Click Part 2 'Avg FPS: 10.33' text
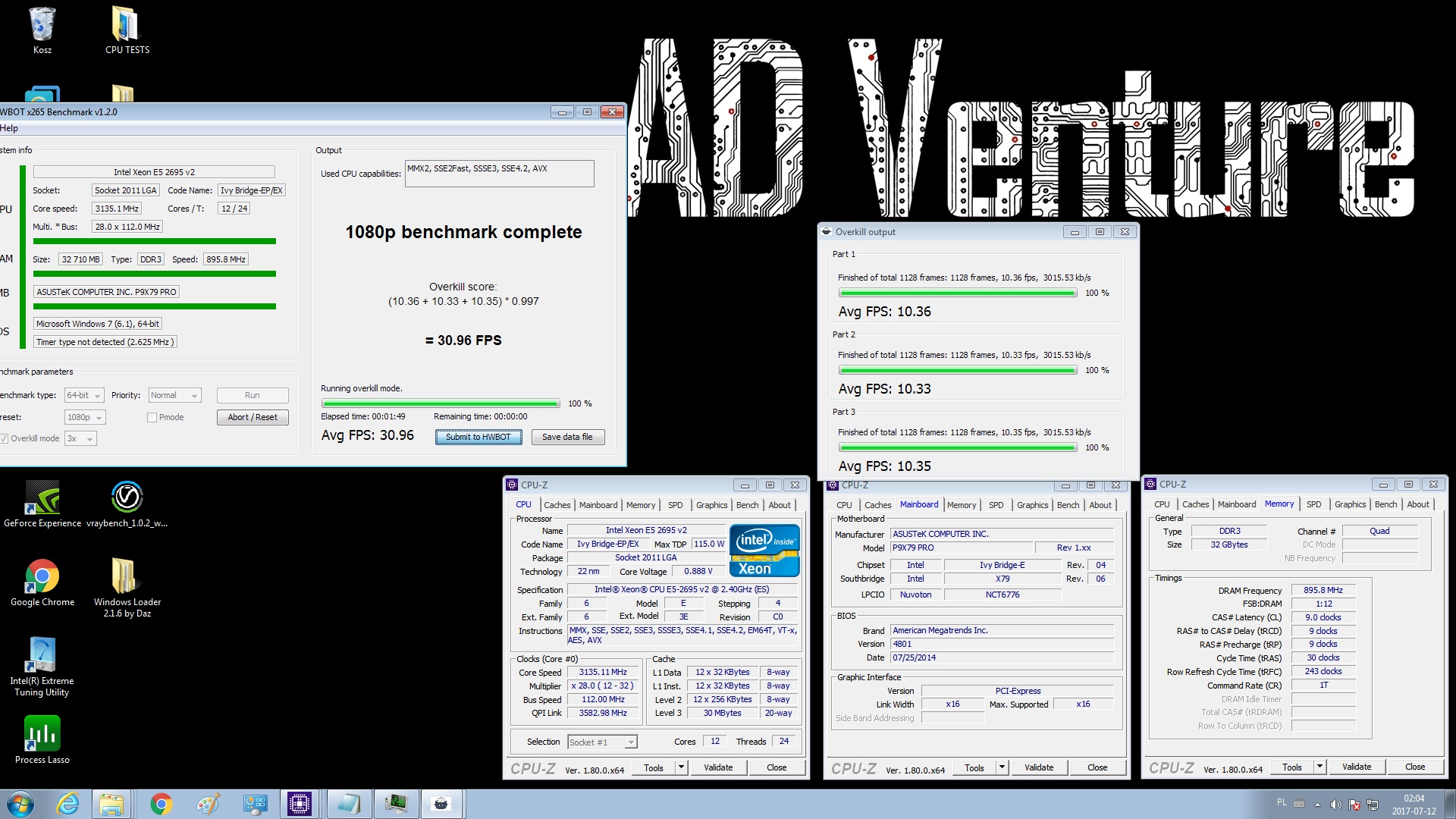1456x819 pixels. pyautogui.click(x=884, y=389)
